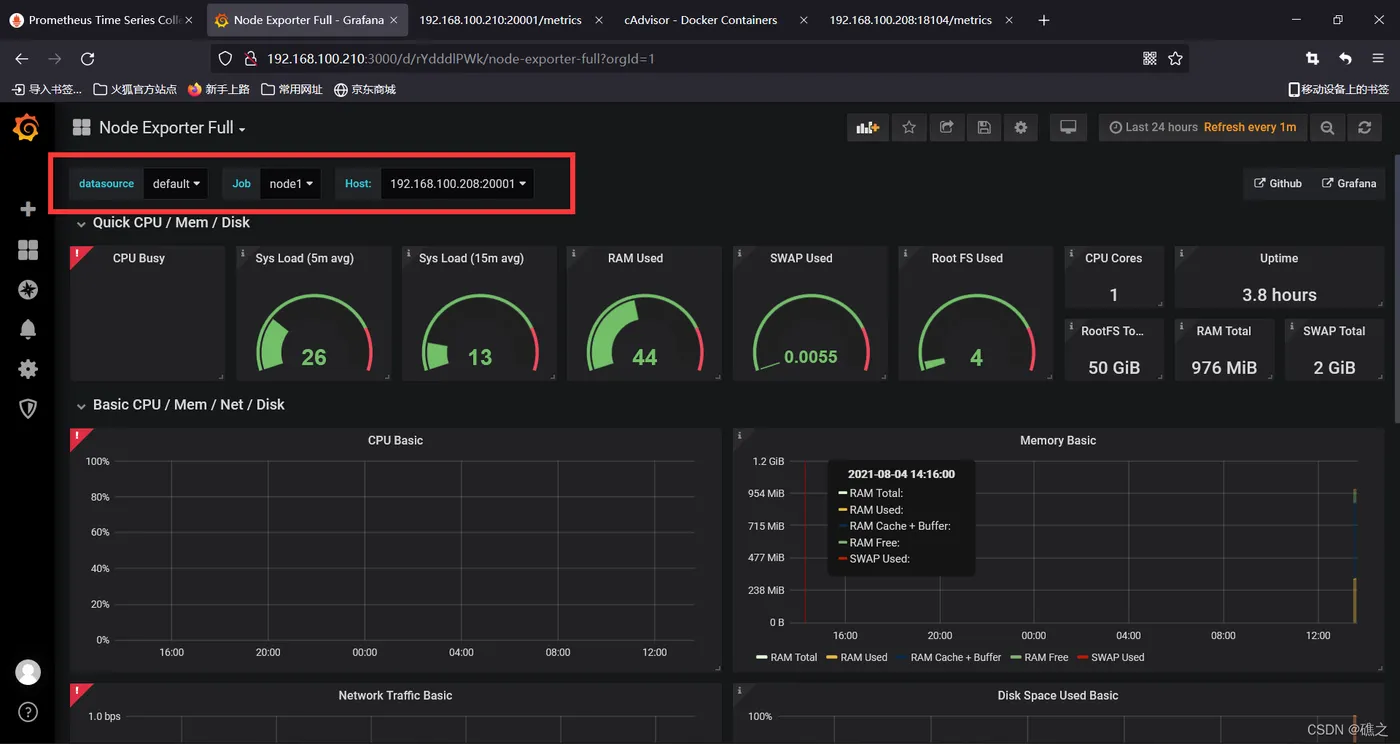1400x744 pixels.
Task: Switch to 192.168.100.208:18104/metrics tab
Action: (918, 20)
